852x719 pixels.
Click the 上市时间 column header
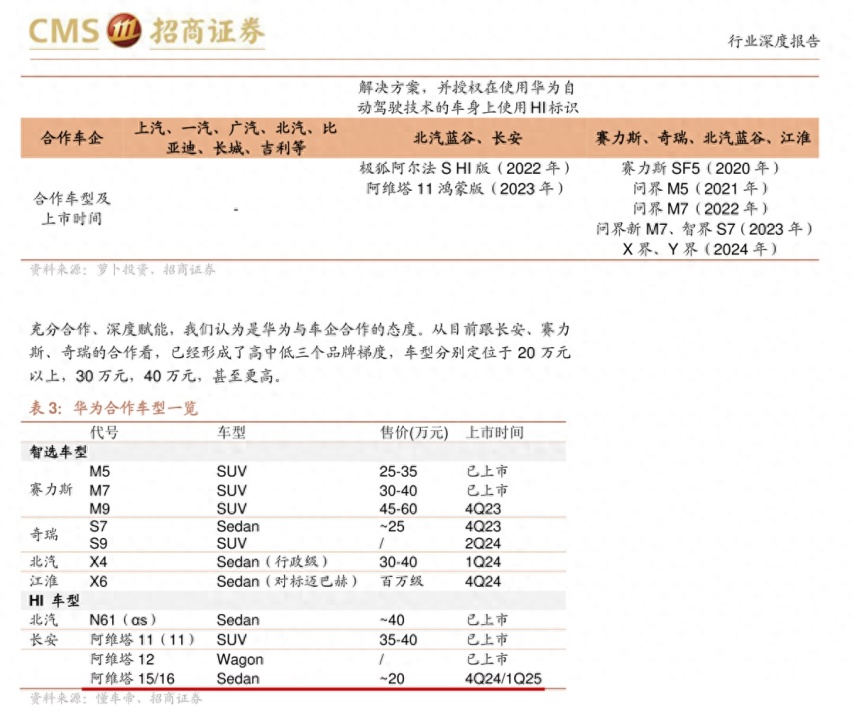pyautogui.click(x=495, y=433)
